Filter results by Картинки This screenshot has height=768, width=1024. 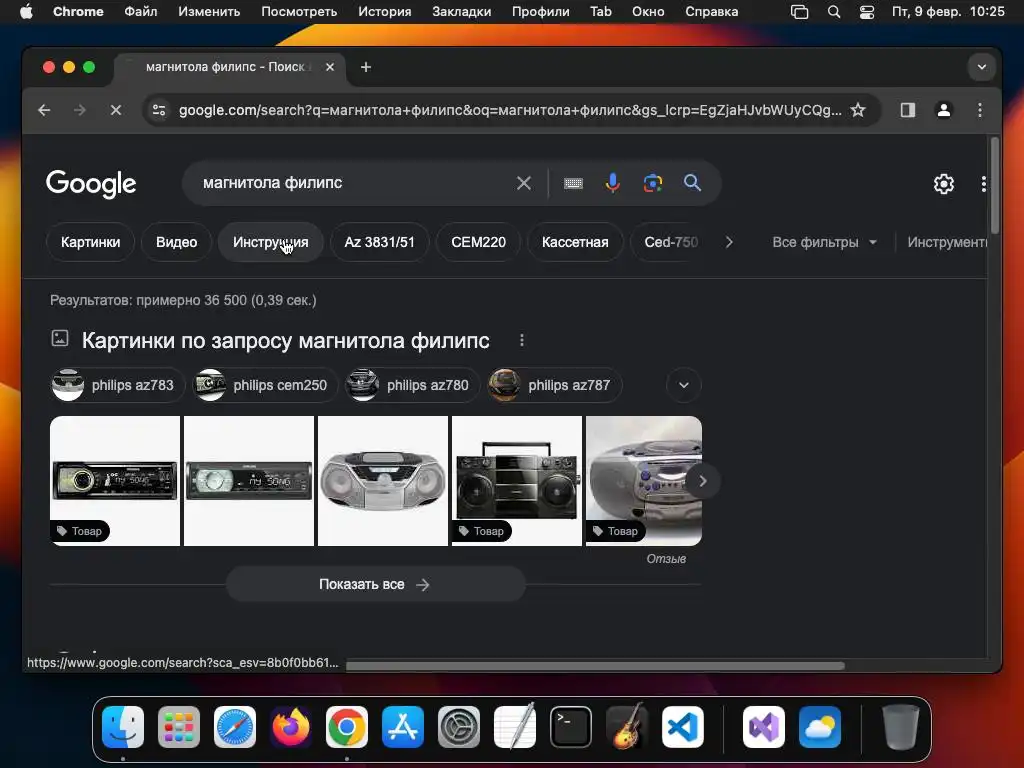click(90, 242)
